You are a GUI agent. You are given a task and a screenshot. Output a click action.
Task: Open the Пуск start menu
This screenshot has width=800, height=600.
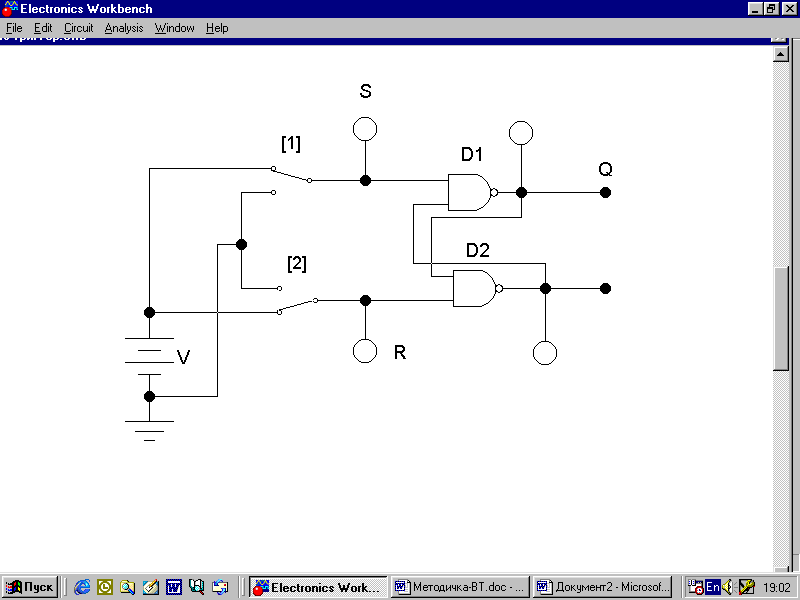[30, 587]
